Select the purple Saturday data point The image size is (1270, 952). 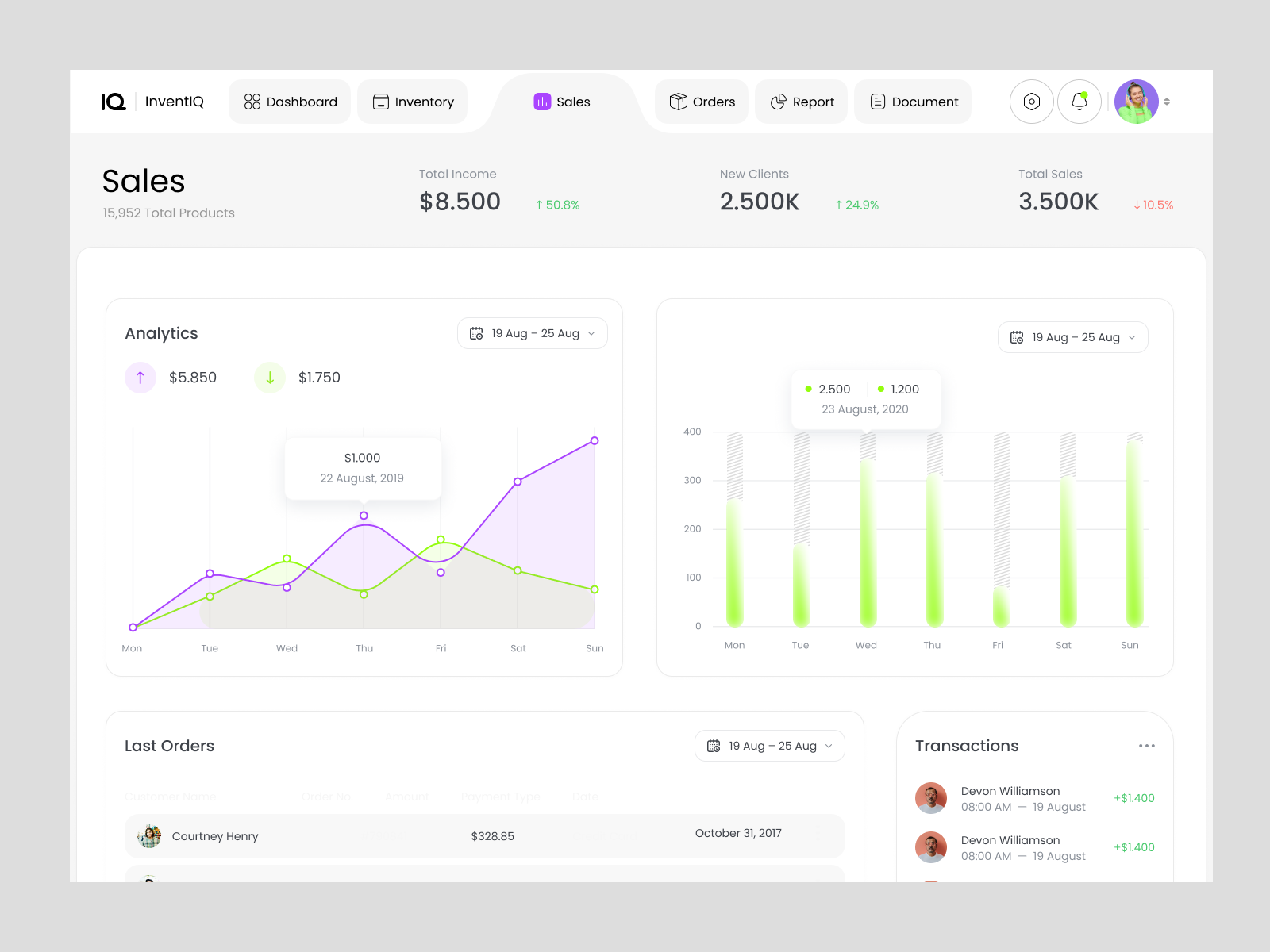(x=518, y=482)
